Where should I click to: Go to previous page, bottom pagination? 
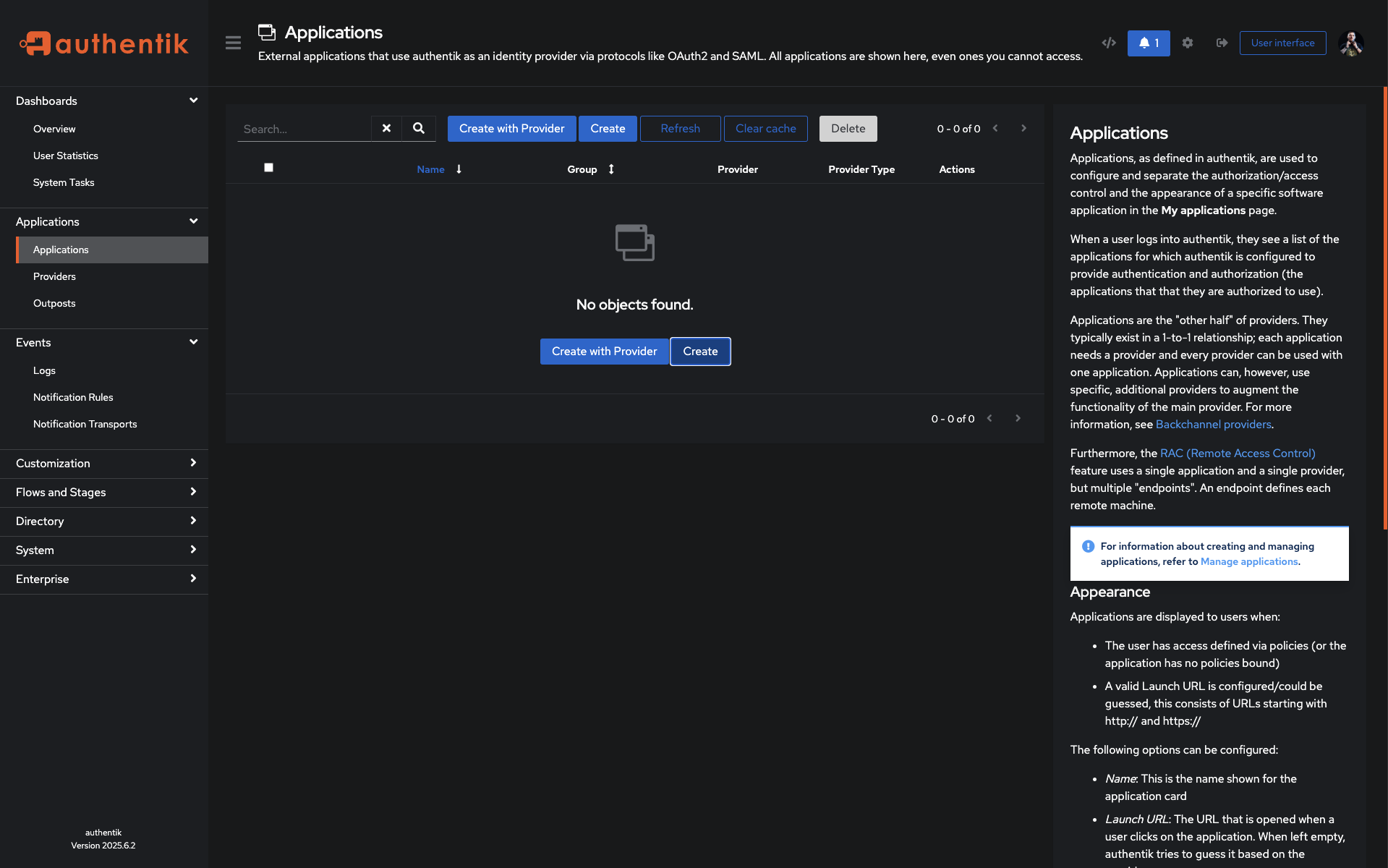click(x=989, y=418)
